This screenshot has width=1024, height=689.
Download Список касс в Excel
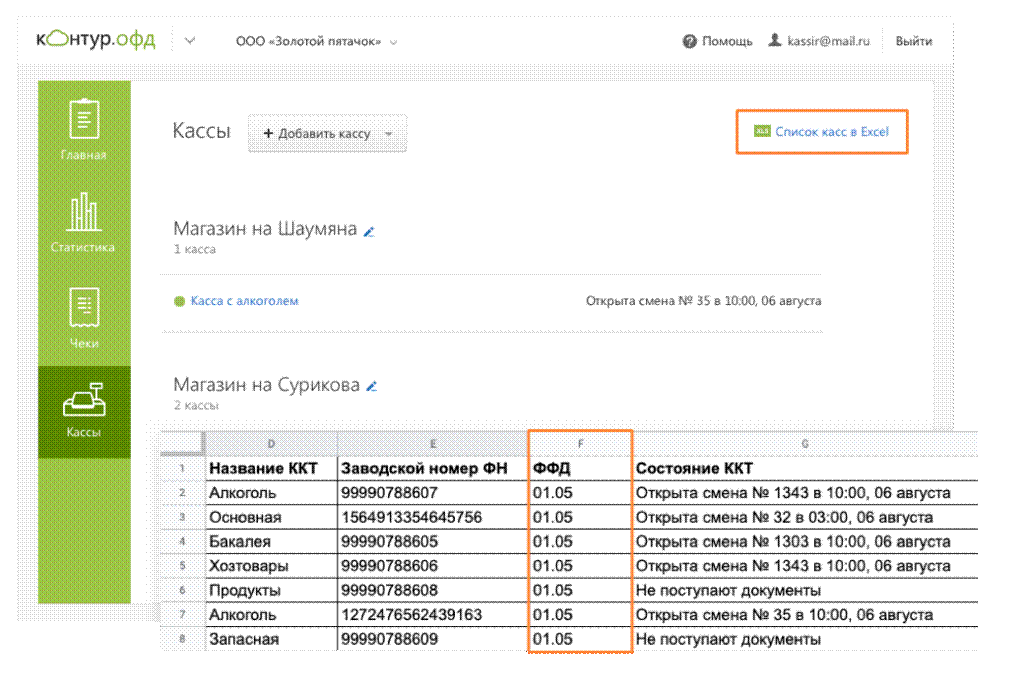[822, 131]
